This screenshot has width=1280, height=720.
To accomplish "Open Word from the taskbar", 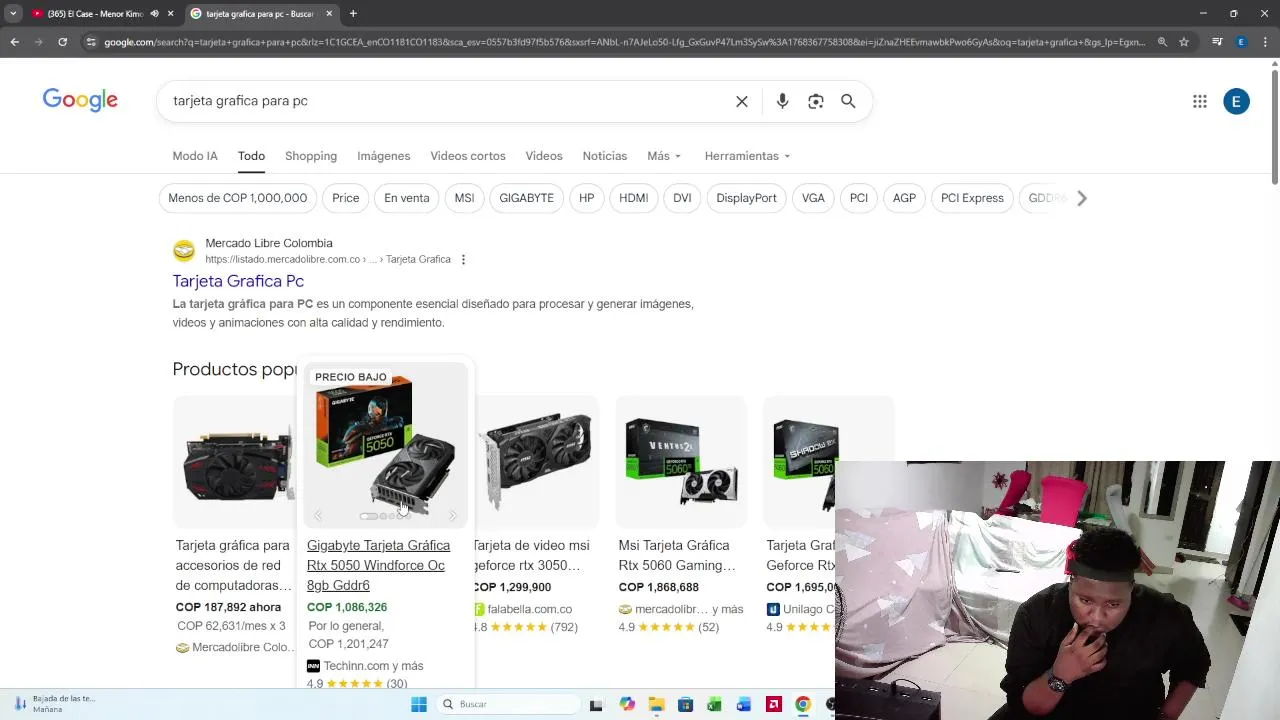I will tap(744, 704).
